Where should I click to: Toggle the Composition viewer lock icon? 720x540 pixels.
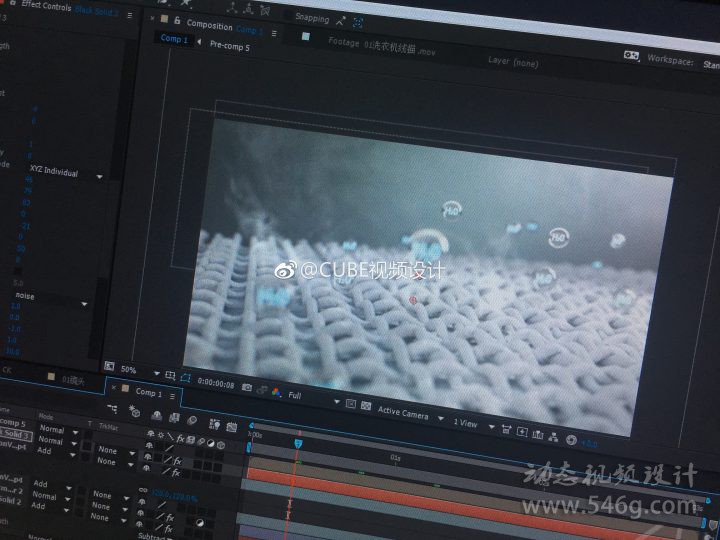[177, 20]
